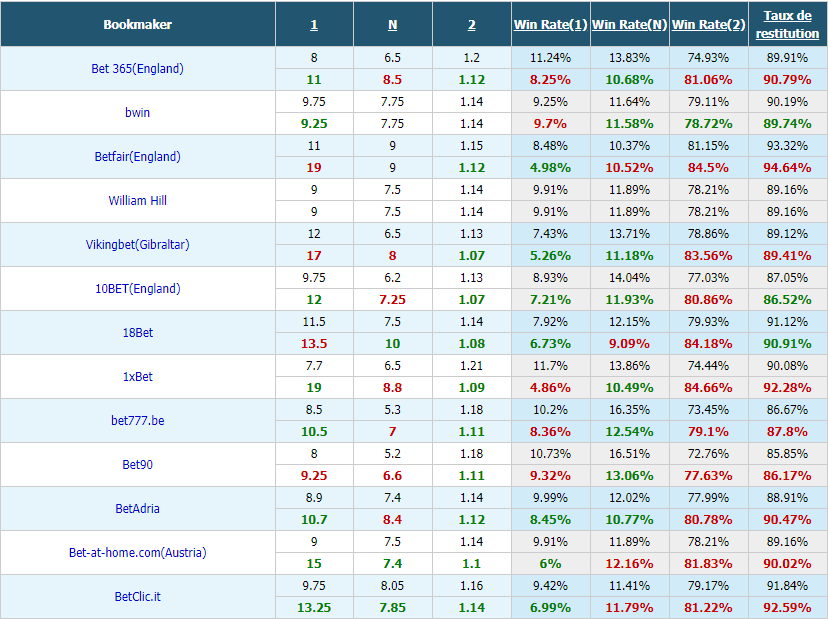Select Betfair win rate 84.5%
Screen dimensions: 828x619
pos(708,167)
